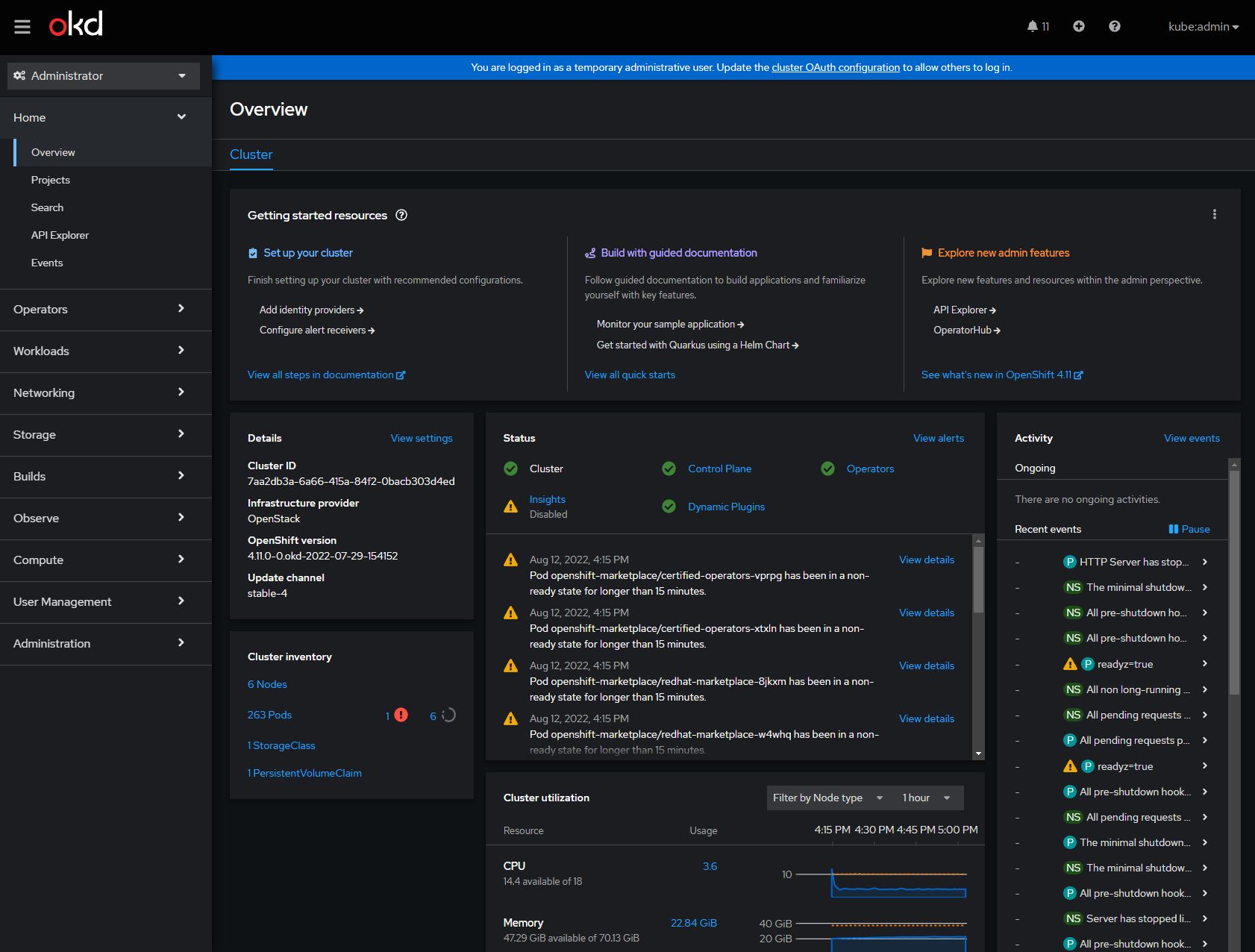Open the Getting started resources kebab menu
This screenshot has height=952, width=1255.
pos(1215,214)
